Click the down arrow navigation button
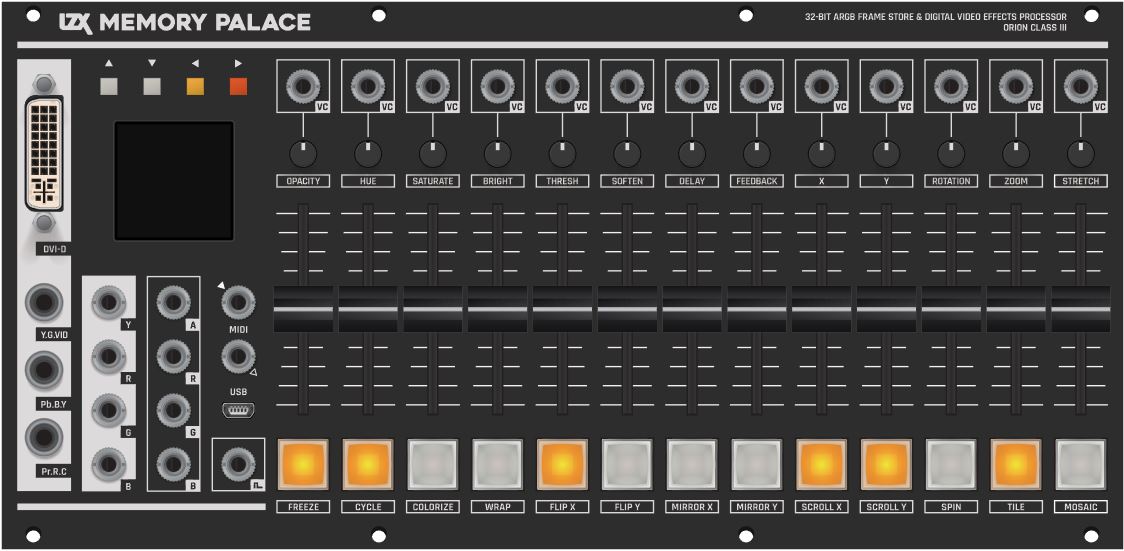The image size is (1124, 551). tap(152, 87)
